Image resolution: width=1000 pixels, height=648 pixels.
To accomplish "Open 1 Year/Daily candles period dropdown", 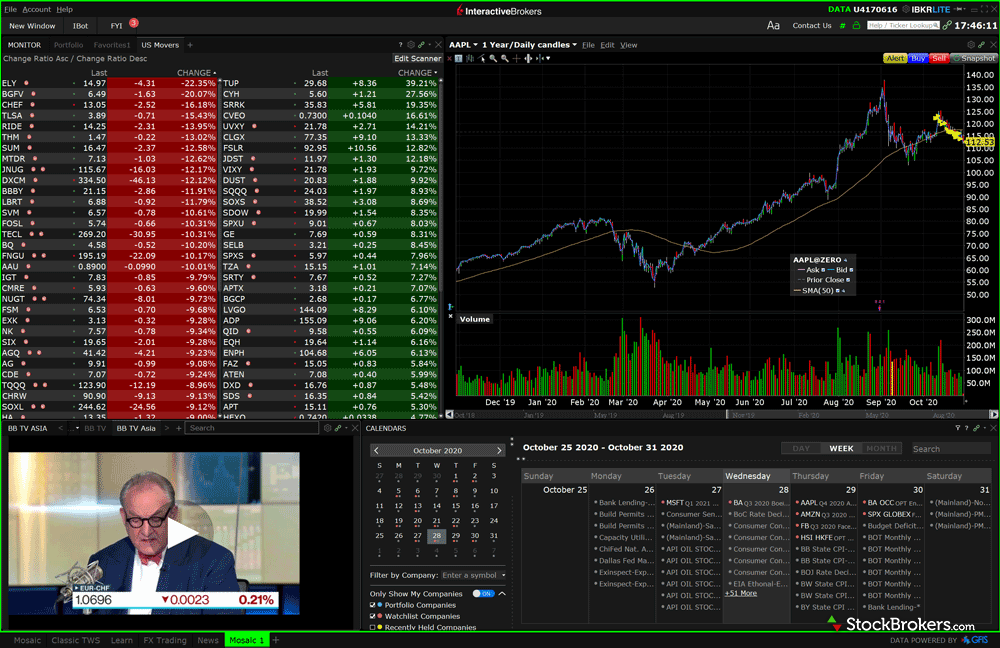I will click(x=529, y=45).
